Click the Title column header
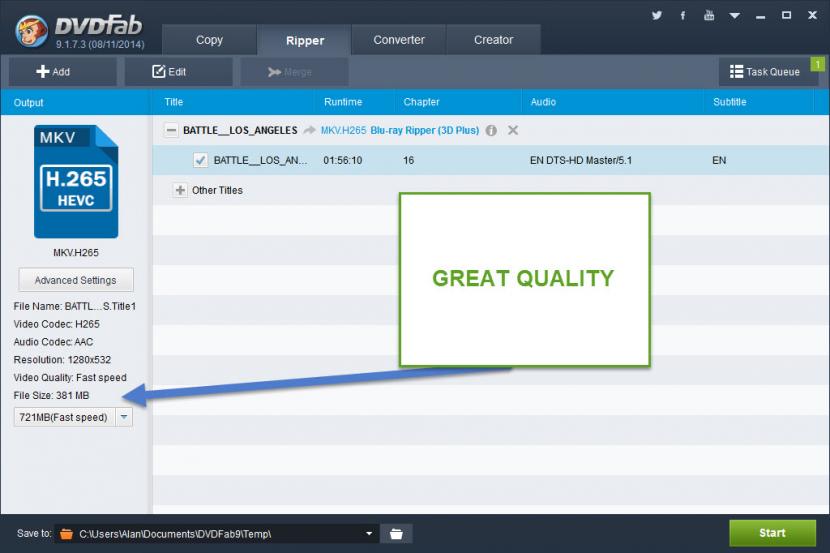 (174, 102)
